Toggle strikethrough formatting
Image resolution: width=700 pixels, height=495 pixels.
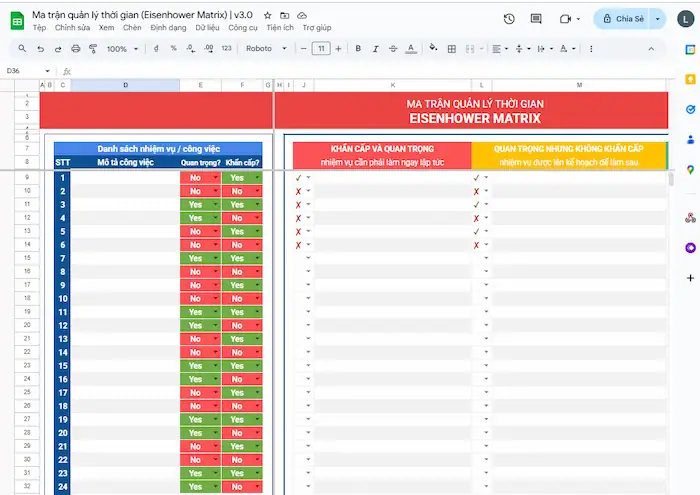394,48
